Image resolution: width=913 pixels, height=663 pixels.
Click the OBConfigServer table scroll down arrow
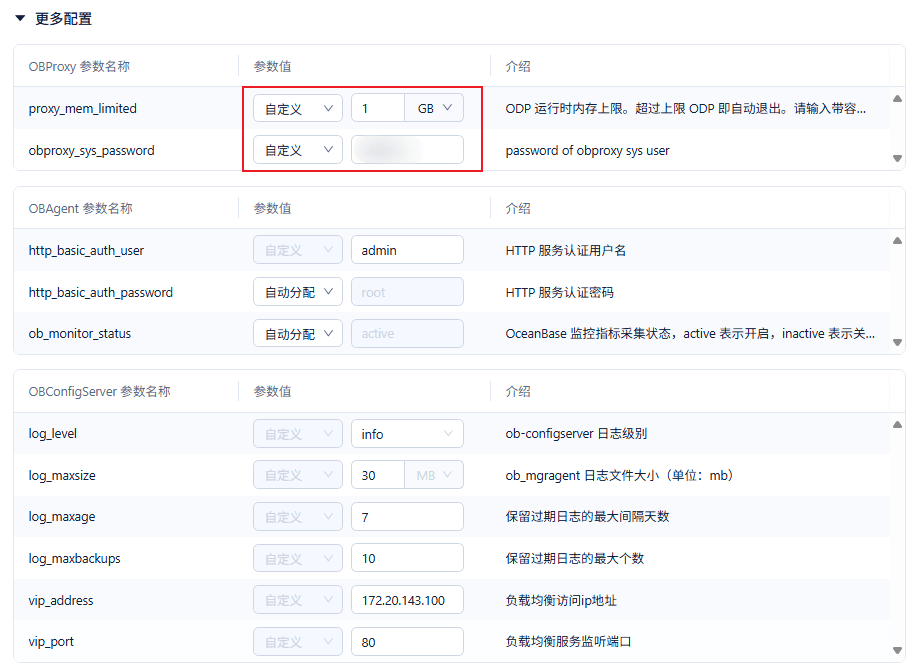897,650
